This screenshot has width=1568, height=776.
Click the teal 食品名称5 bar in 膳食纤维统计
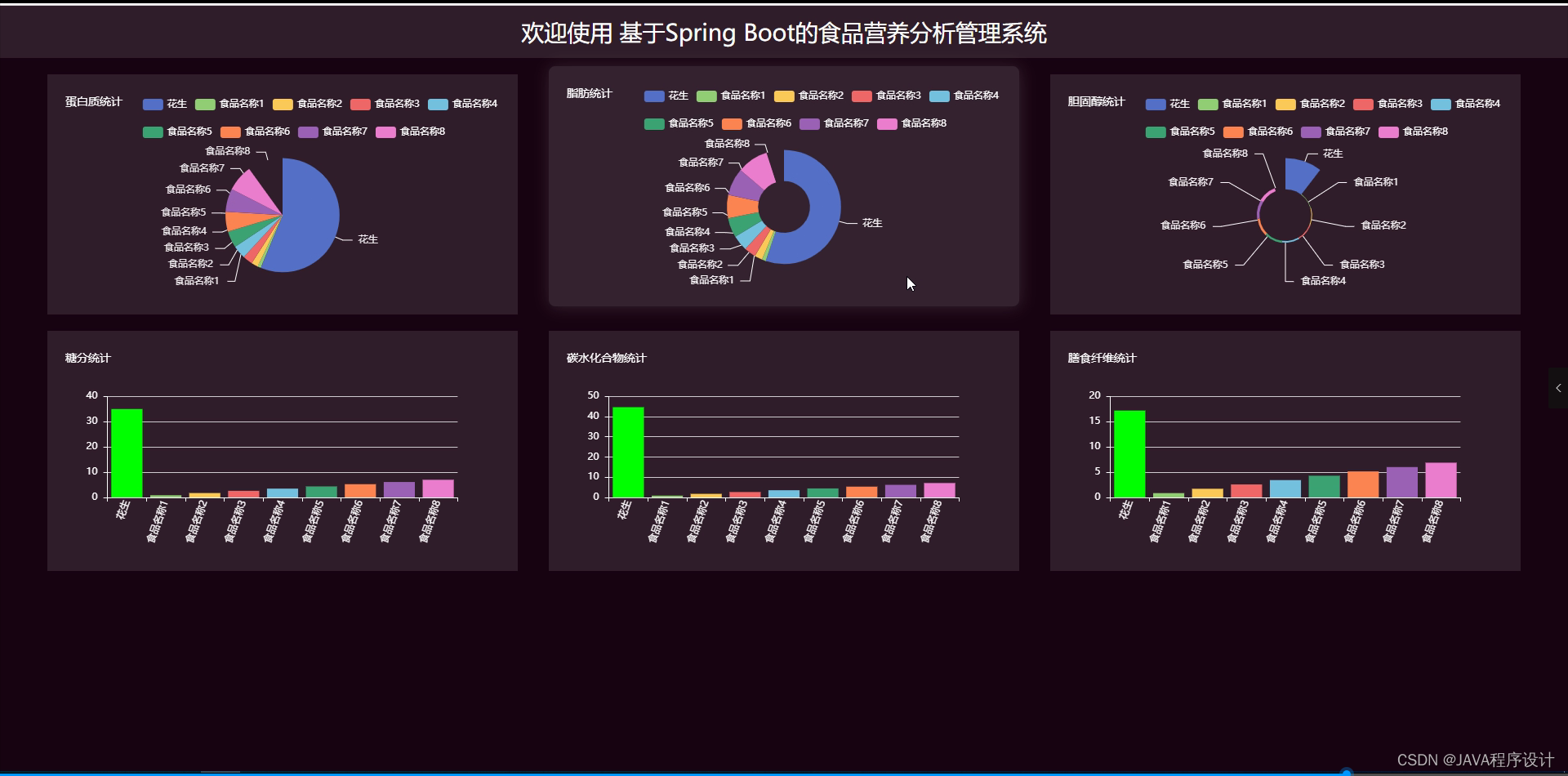pos(1324,487)
